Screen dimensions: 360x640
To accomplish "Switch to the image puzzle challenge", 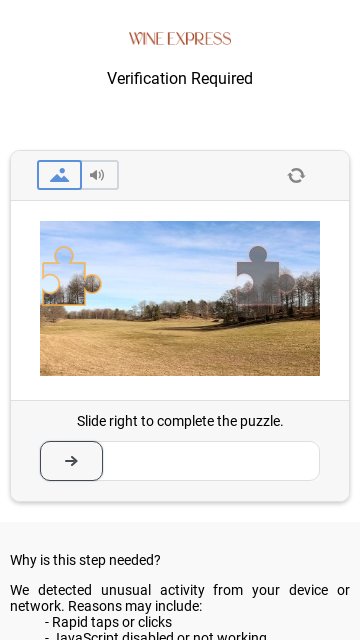I will (x=60, y=175).
